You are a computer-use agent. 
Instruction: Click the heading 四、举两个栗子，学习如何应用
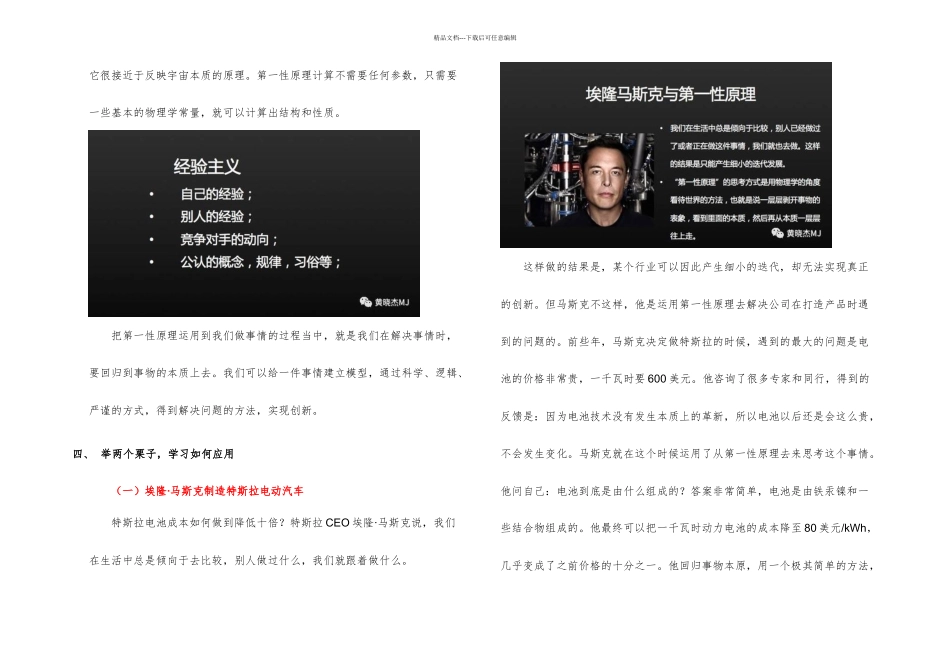coord(153,454)
